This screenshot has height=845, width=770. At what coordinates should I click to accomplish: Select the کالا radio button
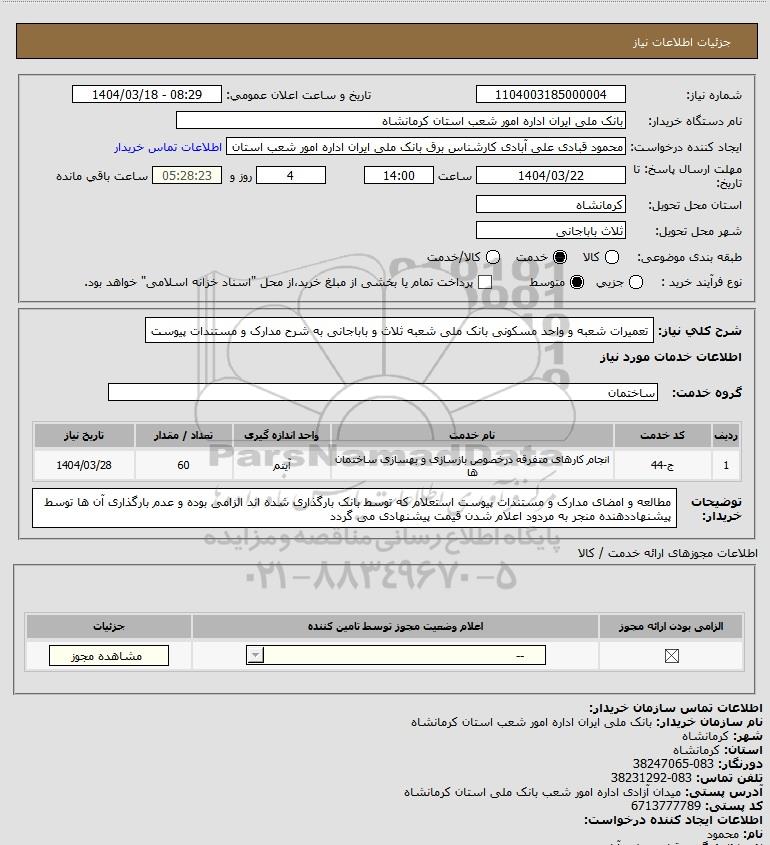612,258
